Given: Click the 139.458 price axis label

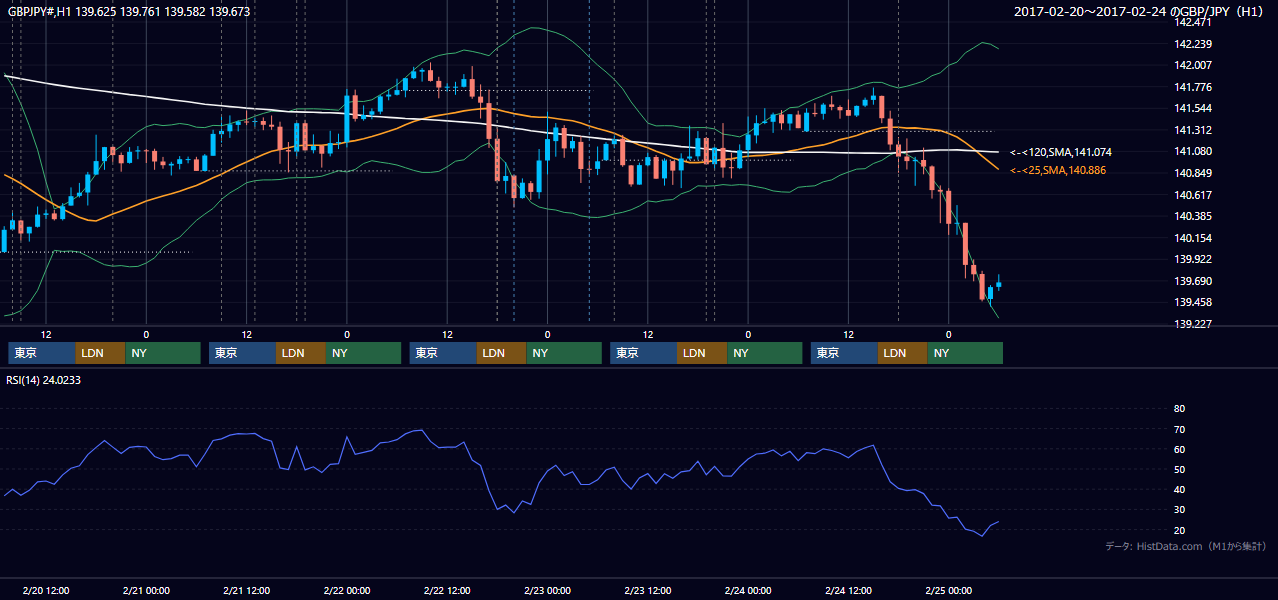Looking at the screenshot, I should point(1194,302).
